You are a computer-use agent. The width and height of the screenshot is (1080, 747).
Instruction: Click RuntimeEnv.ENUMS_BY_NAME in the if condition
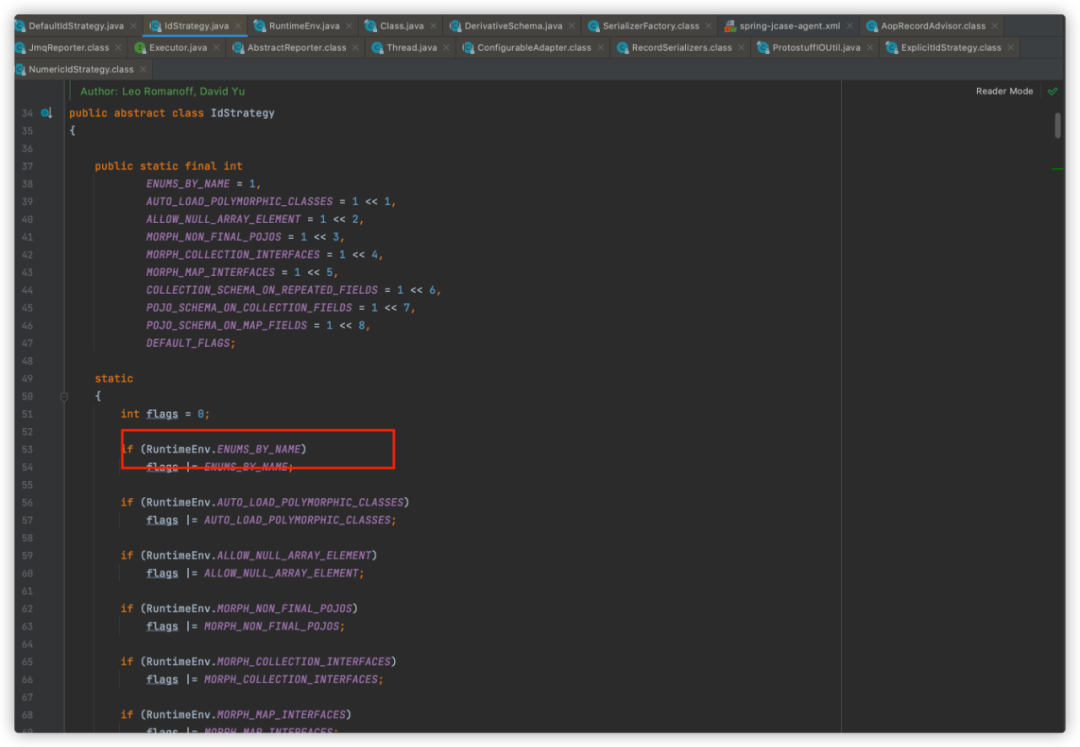click(223, 449)
